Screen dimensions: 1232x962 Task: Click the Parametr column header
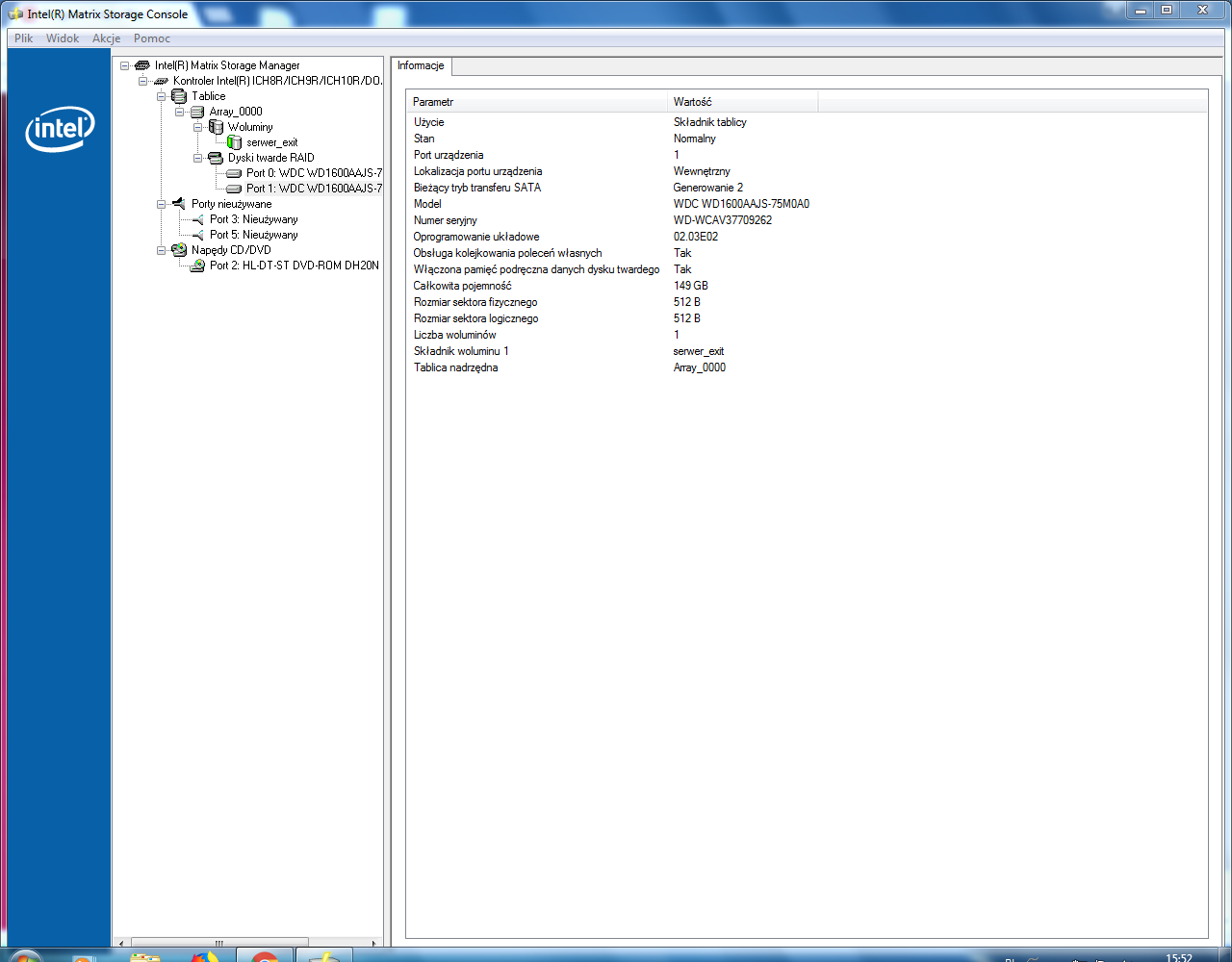click(x=537, y=102)
